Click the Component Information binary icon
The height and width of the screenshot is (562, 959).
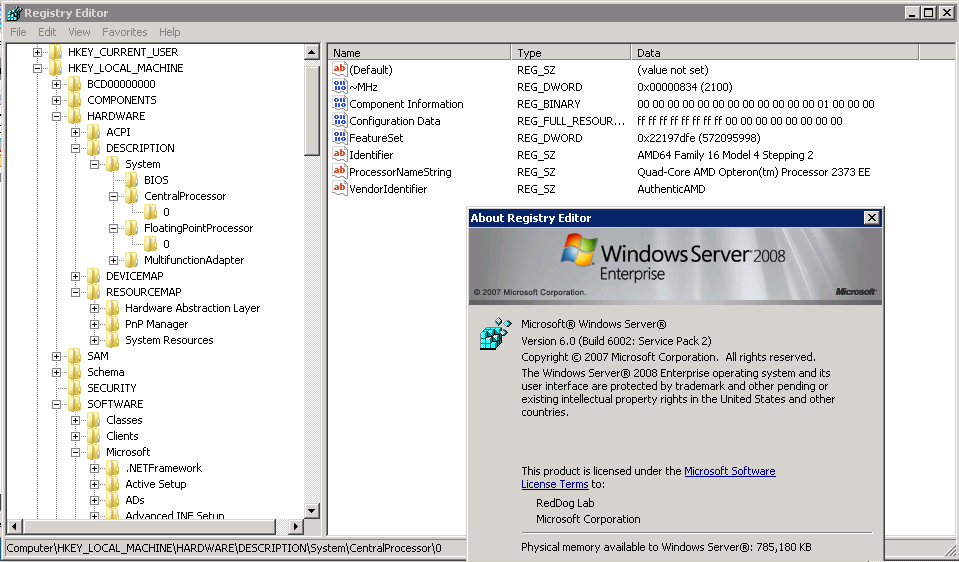click(340, 104)
